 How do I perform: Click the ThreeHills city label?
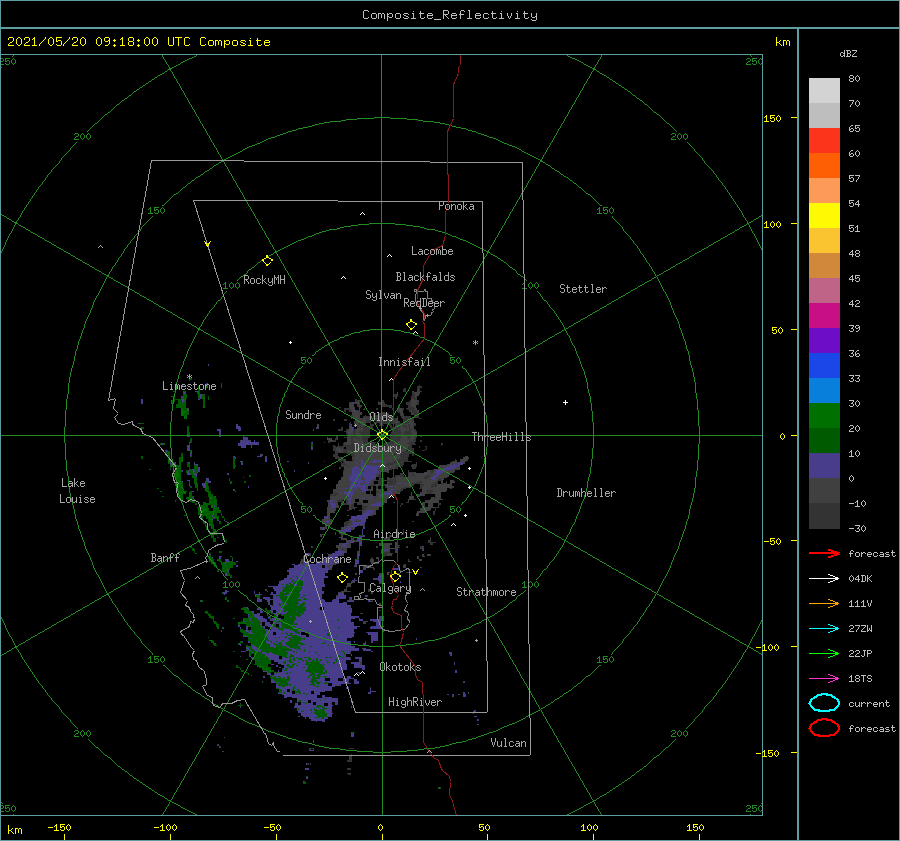pyautogui.click(x=502, y=437)
